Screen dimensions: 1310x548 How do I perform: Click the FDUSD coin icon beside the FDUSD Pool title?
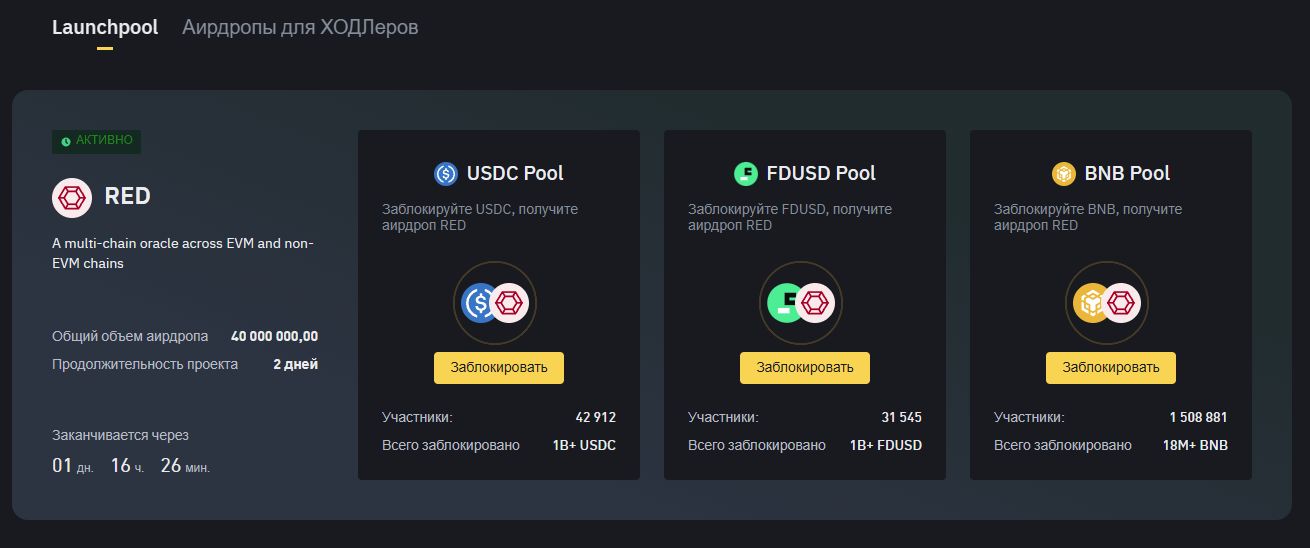[x=746, y=174]
